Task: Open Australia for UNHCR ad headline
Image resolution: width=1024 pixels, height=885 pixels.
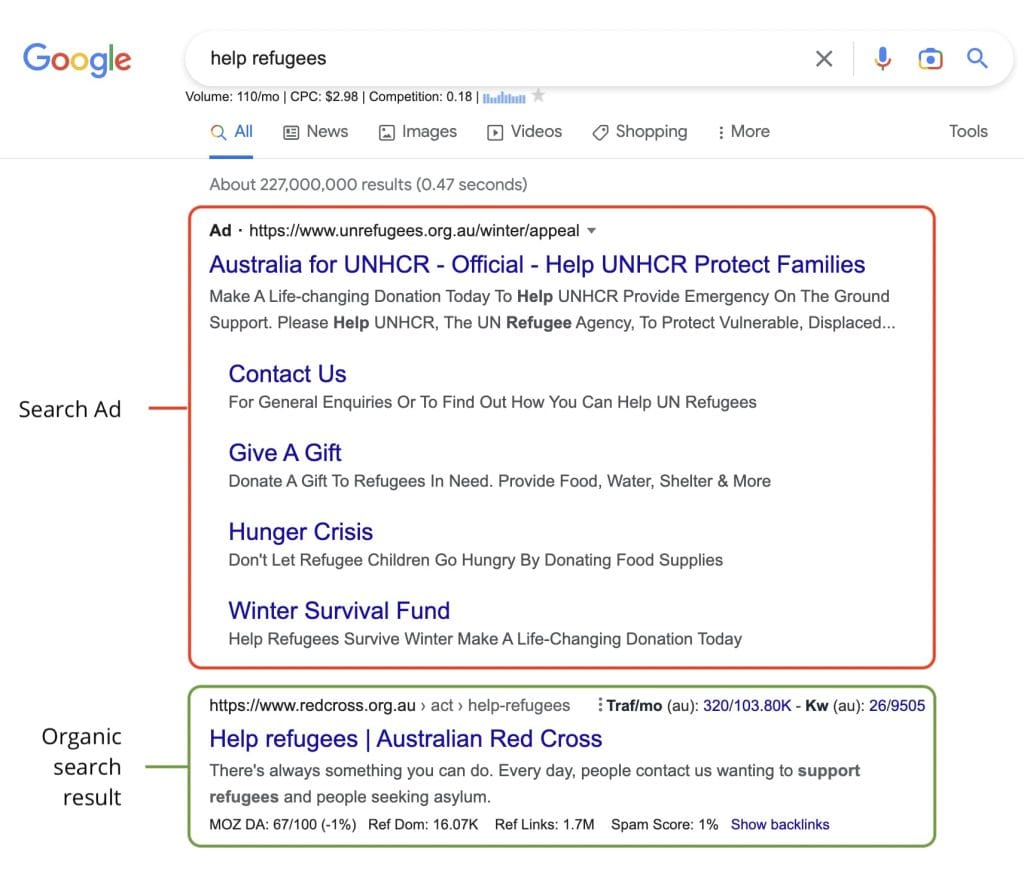Action: click(x=537, y=265)
